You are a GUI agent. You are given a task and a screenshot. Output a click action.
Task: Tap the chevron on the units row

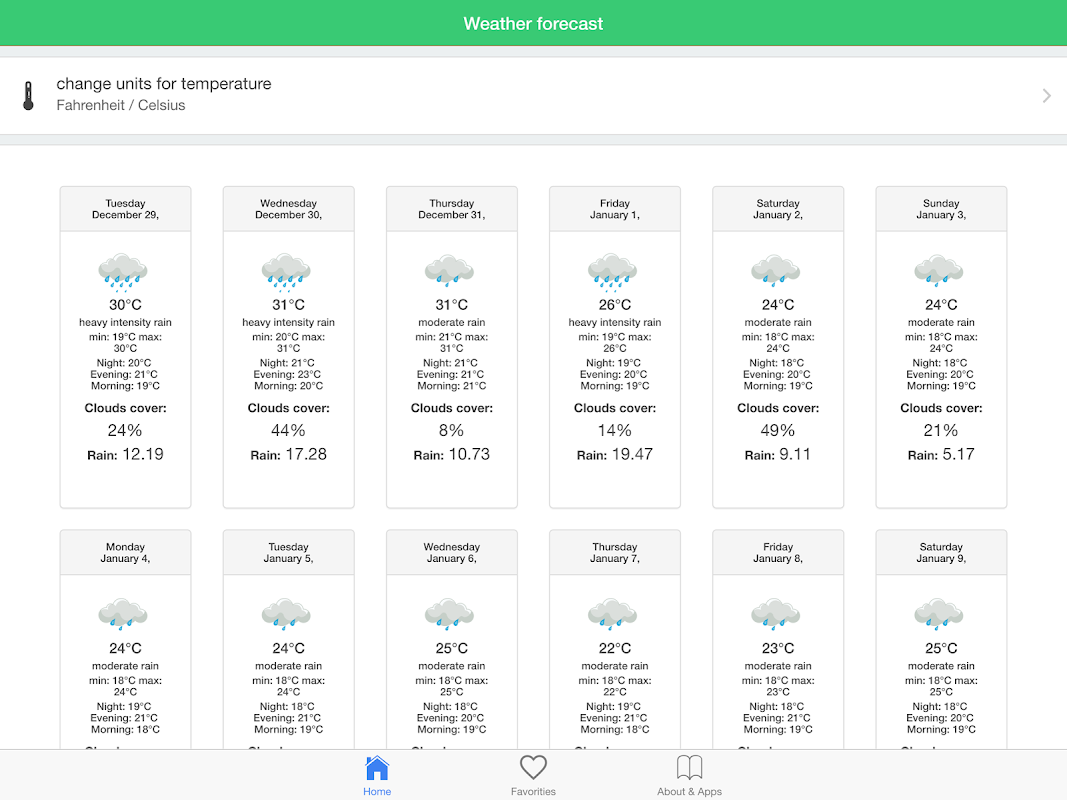[1047, 96]
